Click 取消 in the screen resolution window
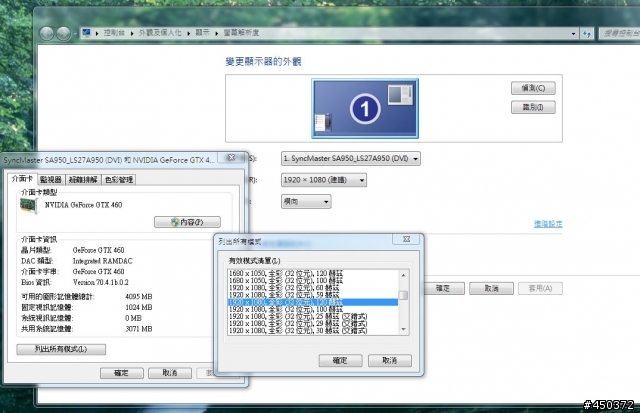Viewport: 640px width, 413px height. (491, 289)
